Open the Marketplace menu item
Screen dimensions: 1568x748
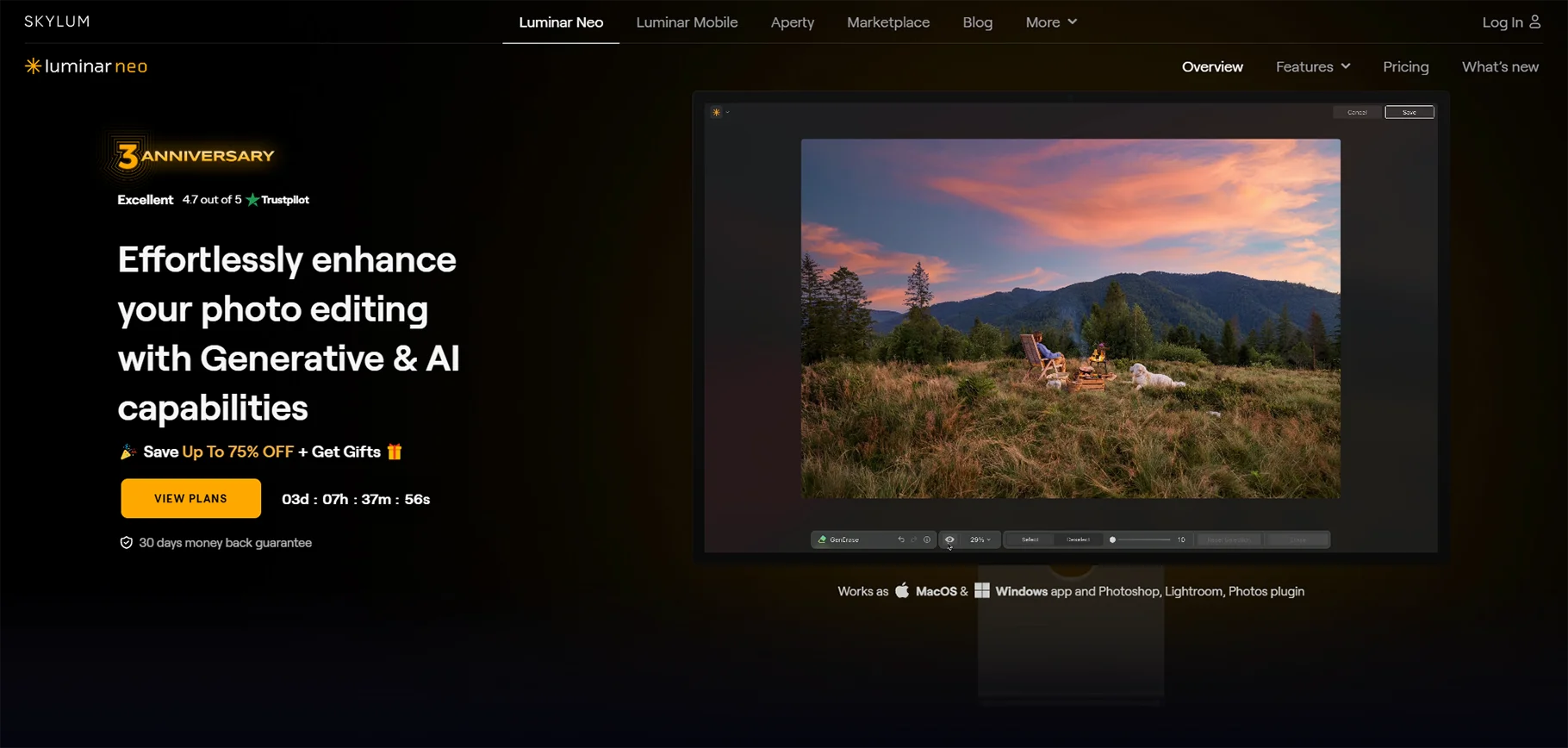888,22
